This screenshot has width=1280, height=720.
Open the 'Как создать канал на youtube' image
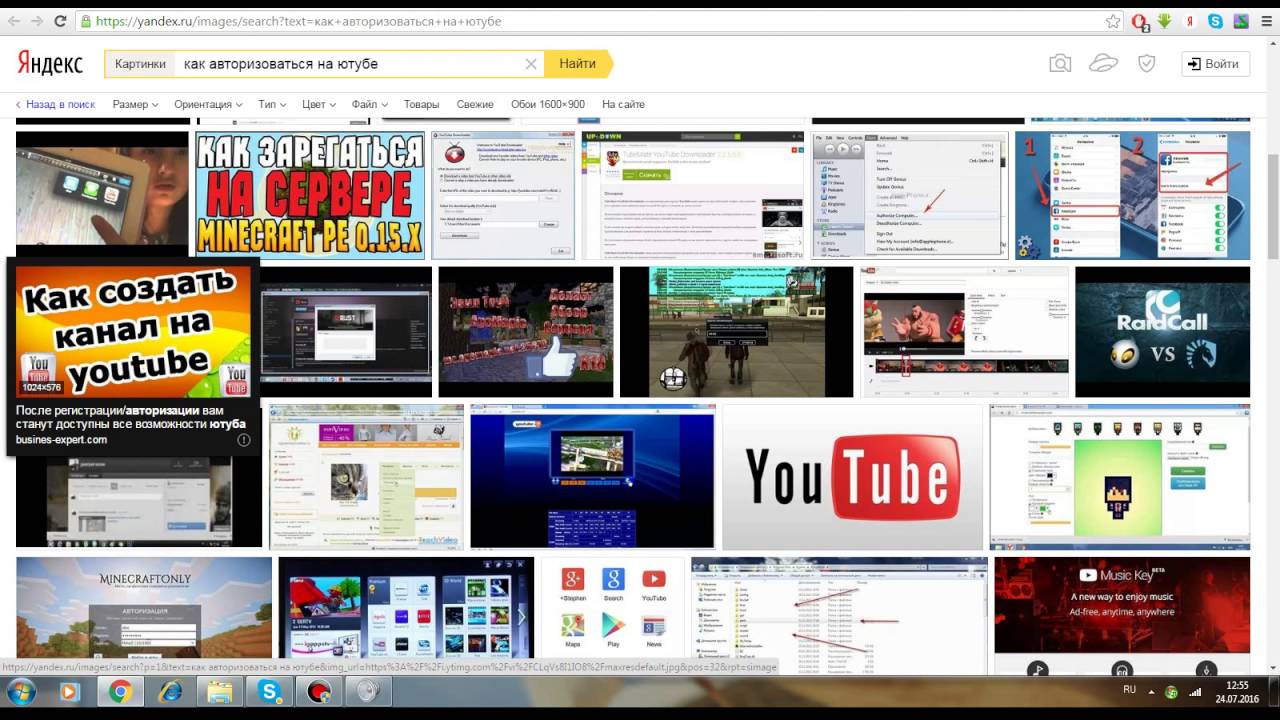pyautogui.click(x=133, y=331)
